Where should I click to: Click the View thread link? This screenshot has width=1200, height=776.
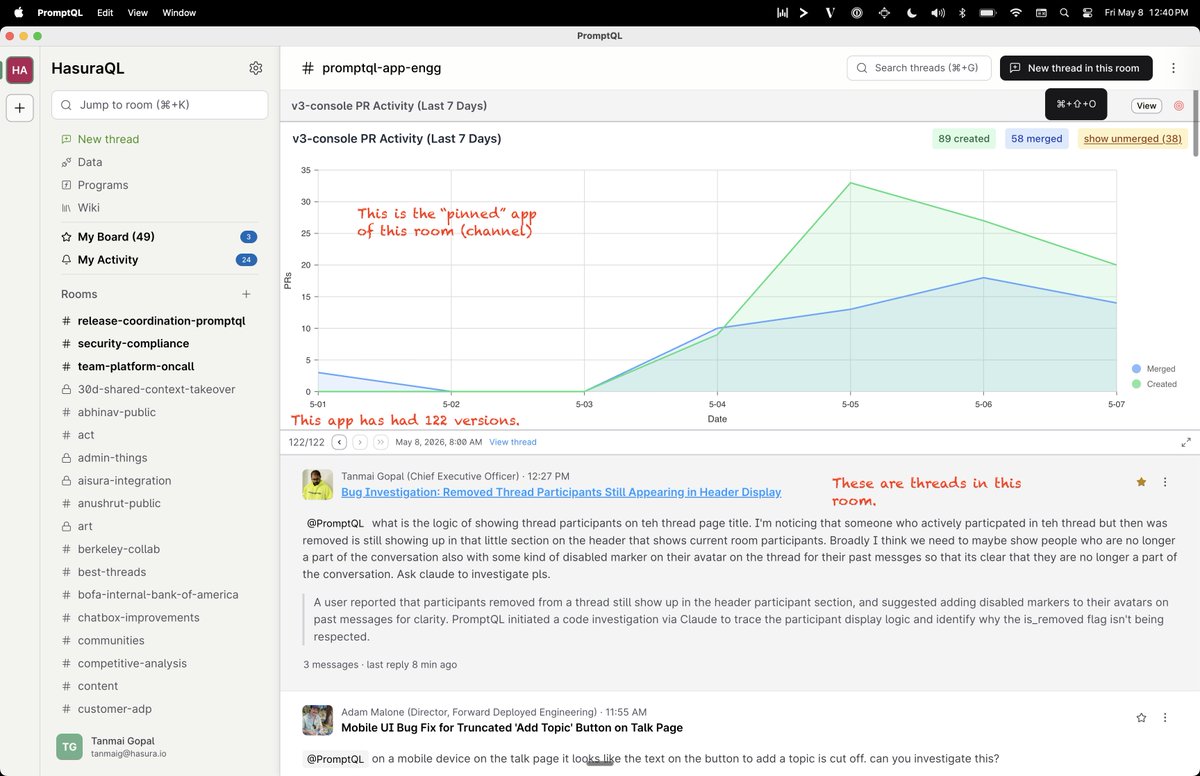tap(513, 442)
